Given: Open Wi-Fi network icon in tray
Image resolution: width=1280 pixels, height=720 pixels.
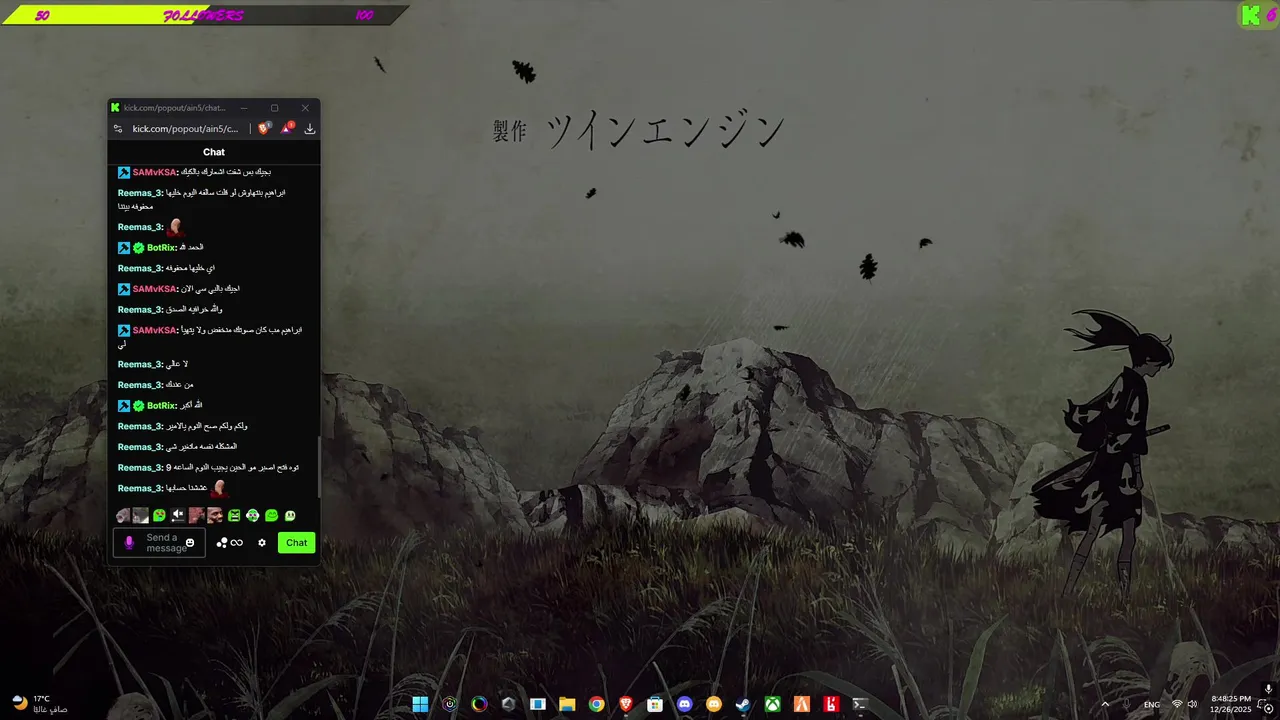Looking at the screenshot, I should tap(1177, 704).
